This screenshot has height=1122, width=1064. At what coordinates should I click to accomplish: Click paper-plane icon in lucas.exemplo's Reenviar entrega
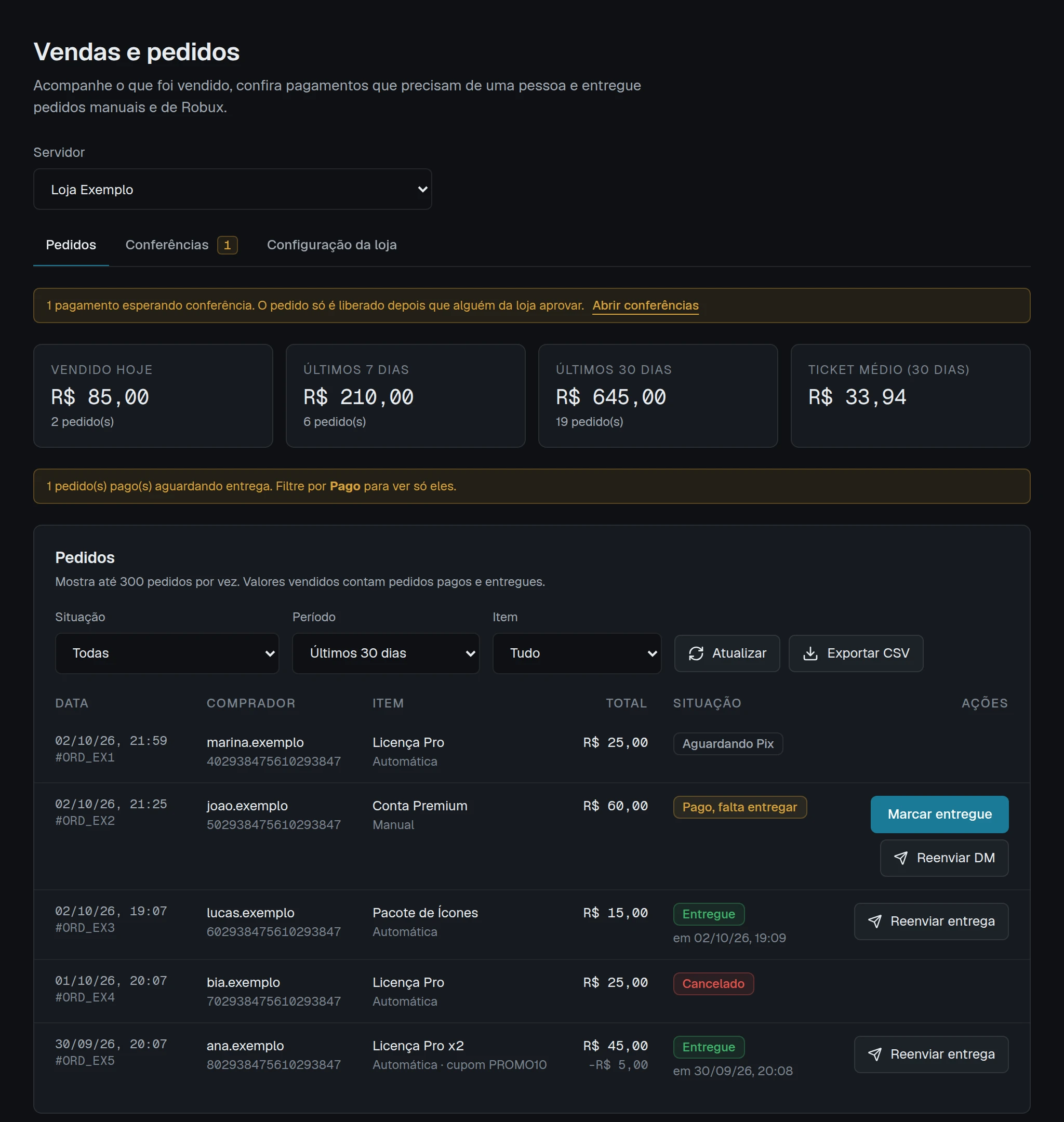point(874,921)
